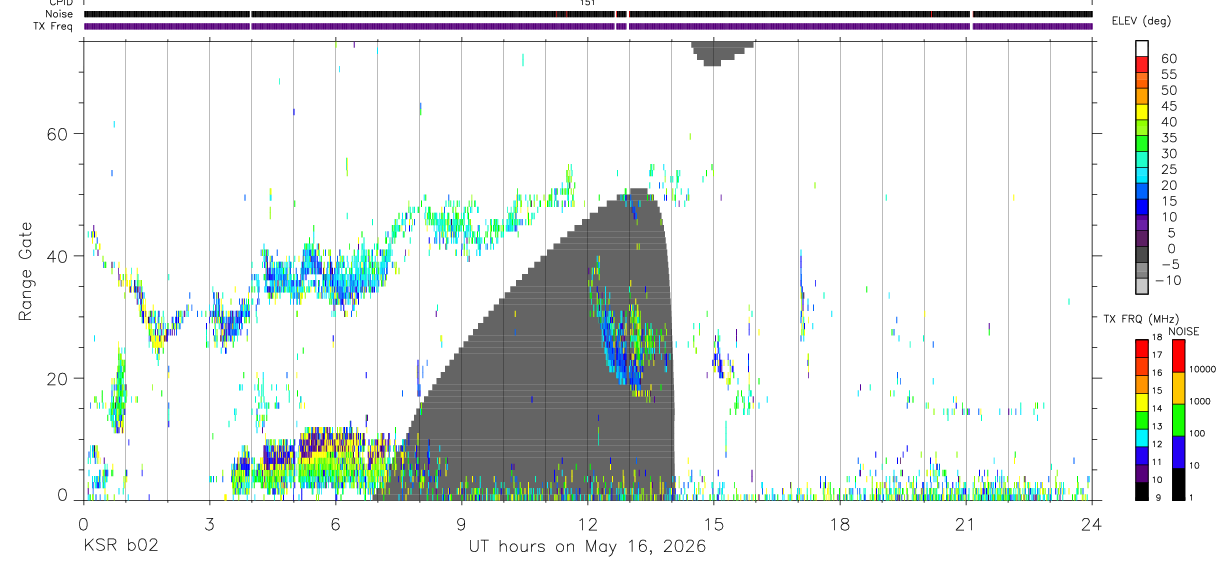
Task: Click the 15 tick on the UT hours axis
Action: [713, 523]
